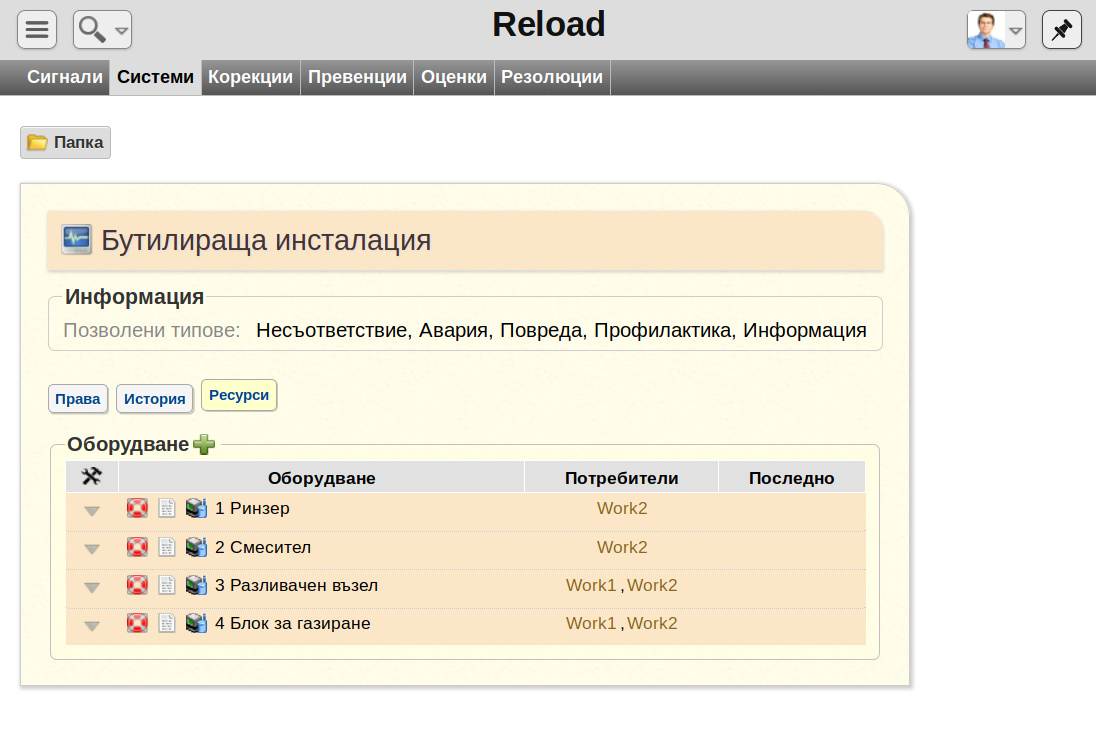The image size is (1096, 737).
Task: Switch to the Превенции tab
Action: pyautogui.click(x=357, y=77)
